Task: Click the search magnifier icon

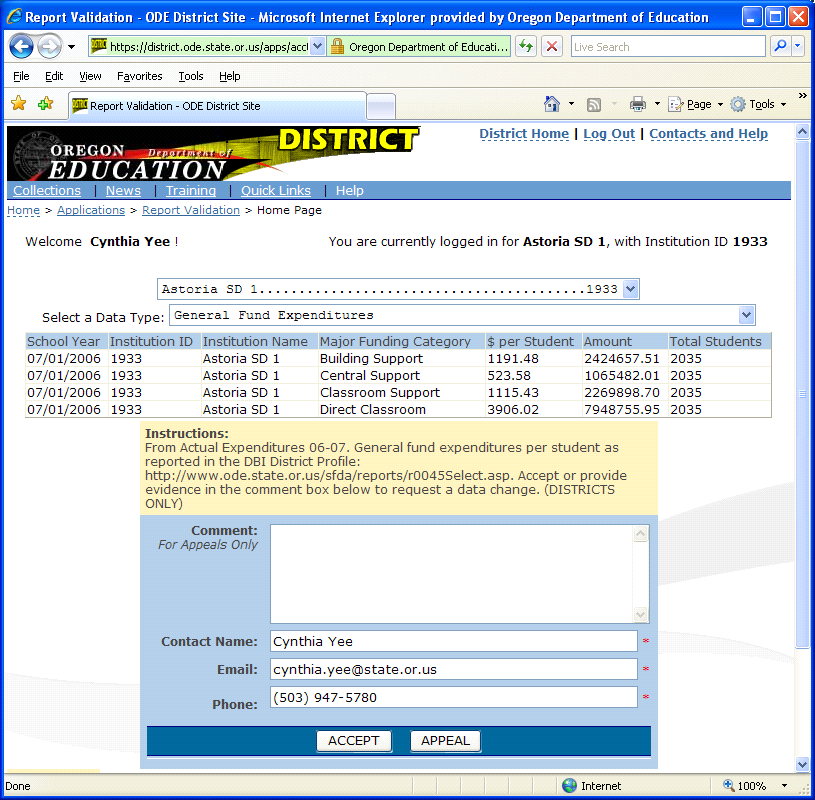Action: point(780,47)
